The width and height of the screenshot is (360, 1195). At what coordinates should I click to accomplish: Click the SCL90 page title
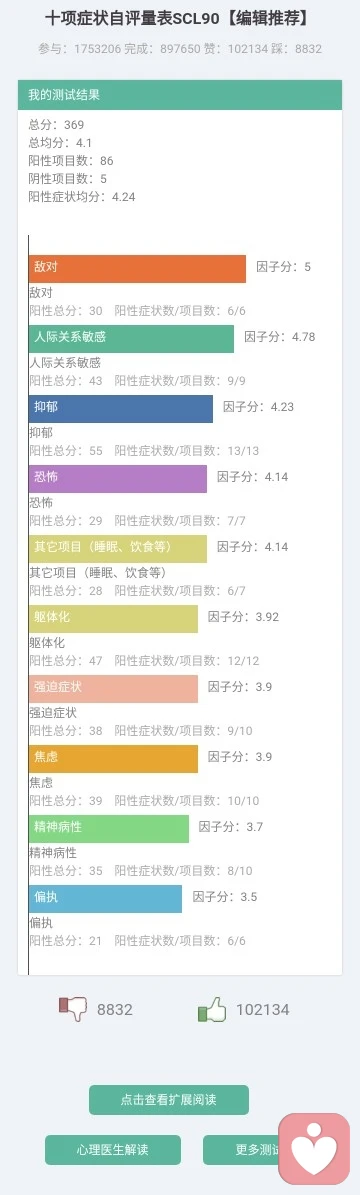[x=180, y=18]
